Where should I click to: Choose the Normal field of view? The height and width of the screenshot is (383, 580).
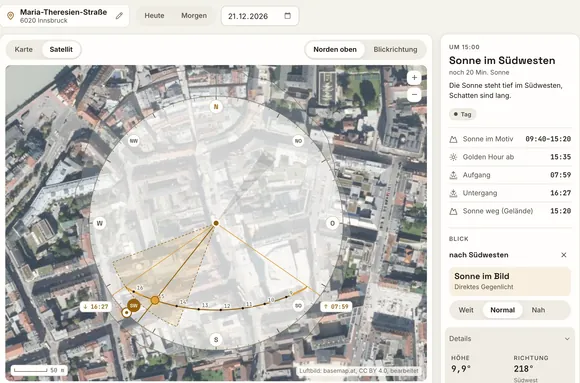(x=502, y=310)
